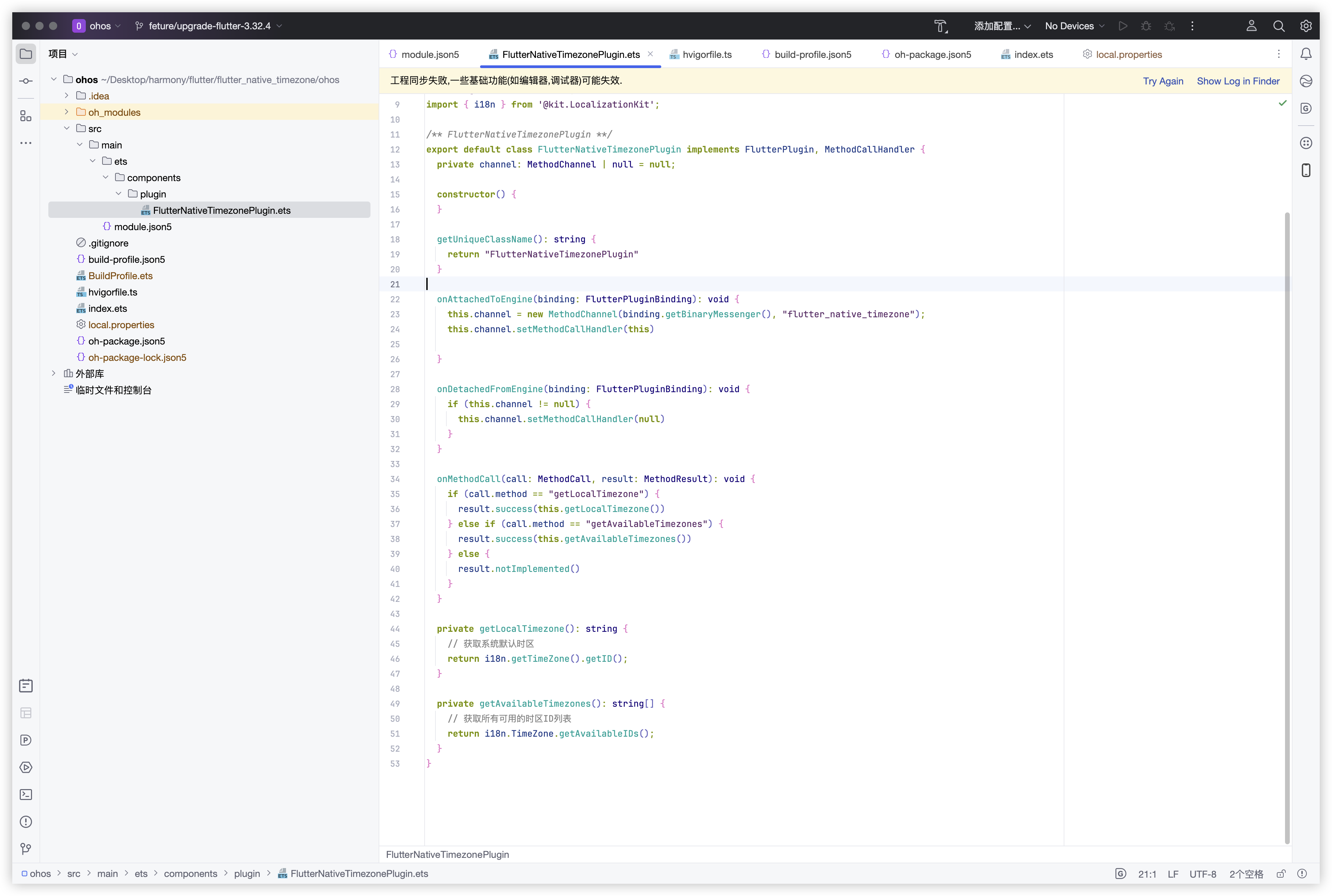Image resolution: width=1332 pixels, height=896 pixels.
Task: Toggle read-only lock icon in status bar
Action: (1281, 874)
